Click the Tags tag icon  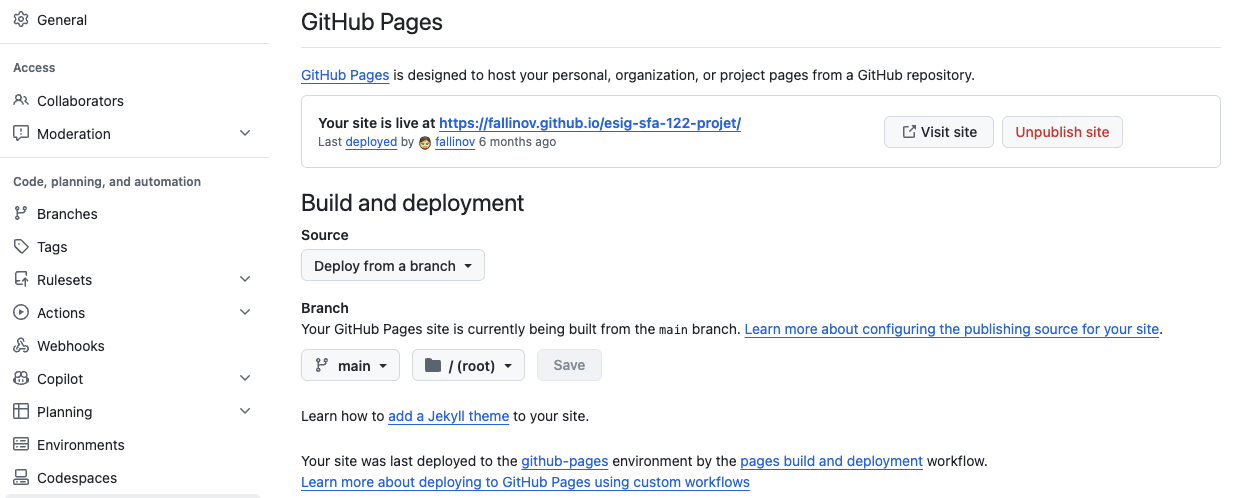(21, 247)
